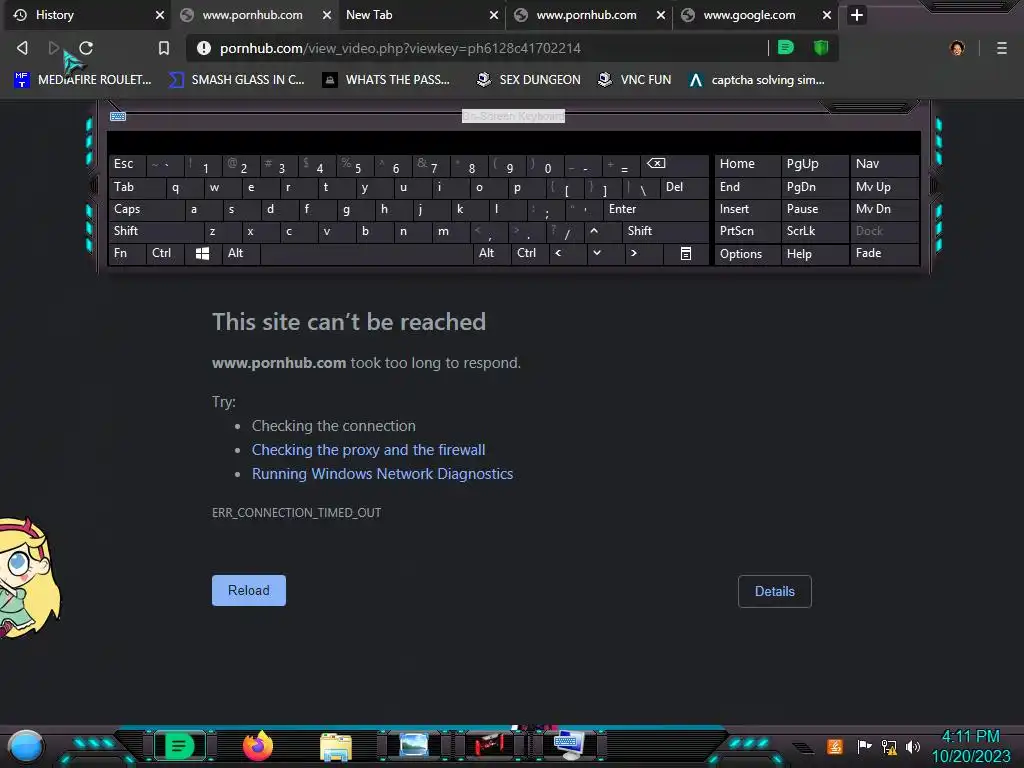Click the Enter key
The height and width of the screenshot is (768, 1024).
(x=656, y=209)
